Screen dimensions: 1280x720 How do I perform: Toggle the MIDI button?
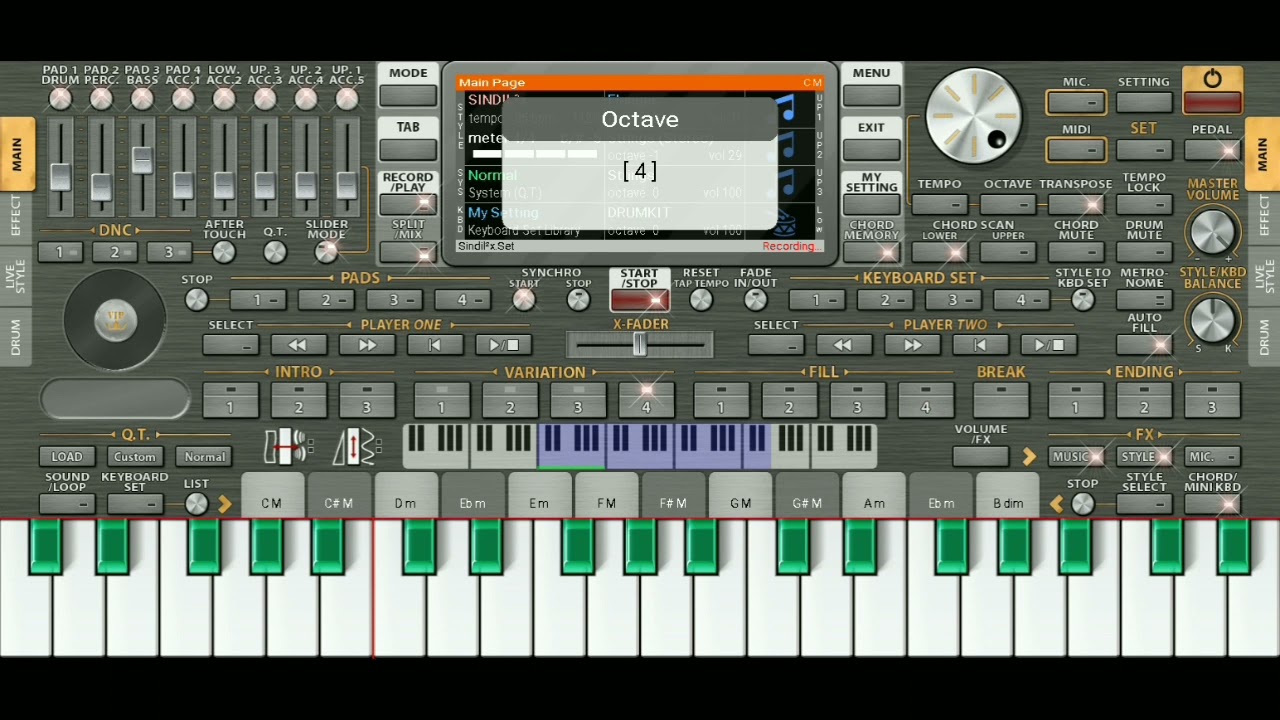click(x=1076, y=150)
